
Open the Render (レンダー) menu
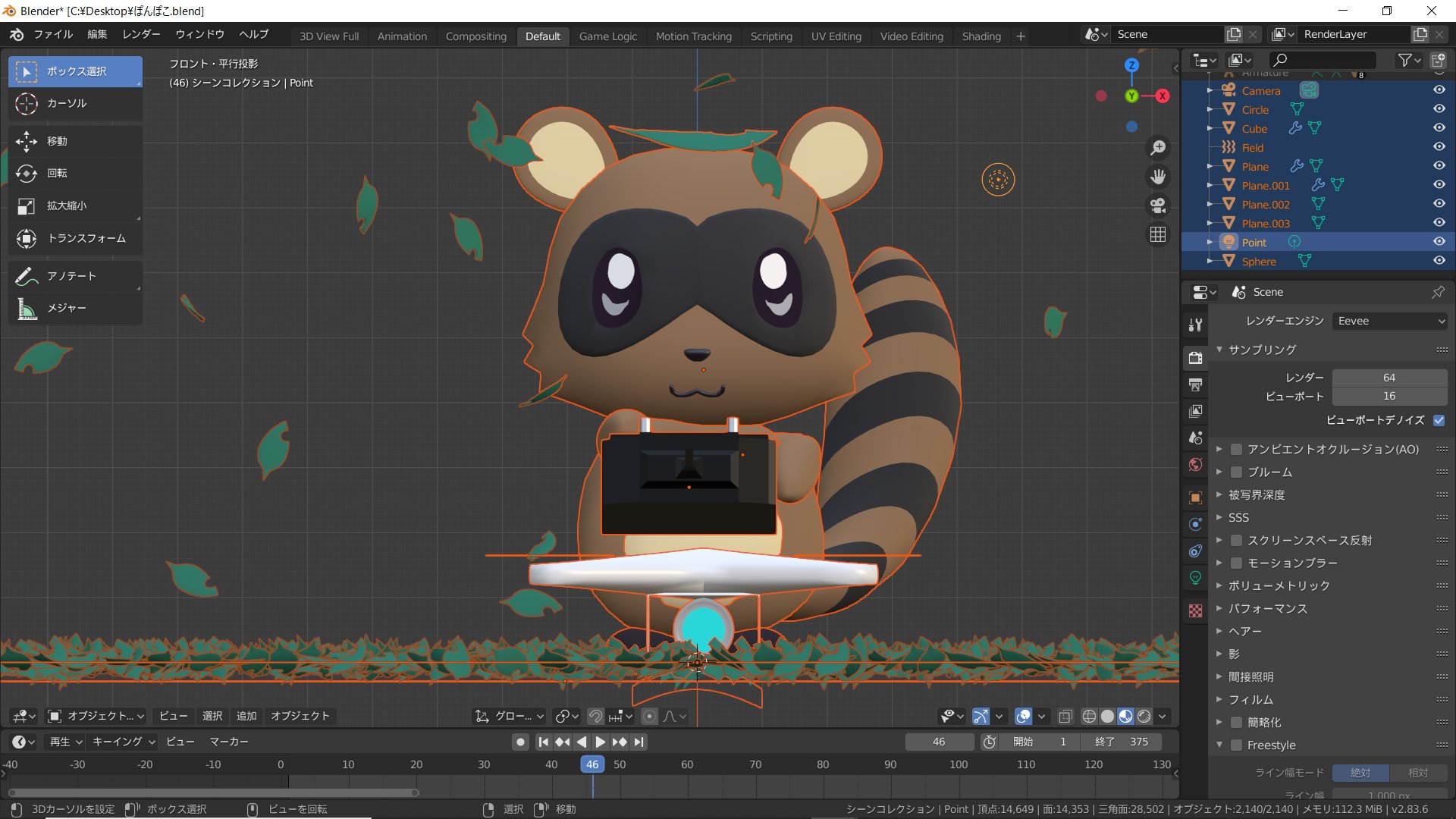pos(141,34)
